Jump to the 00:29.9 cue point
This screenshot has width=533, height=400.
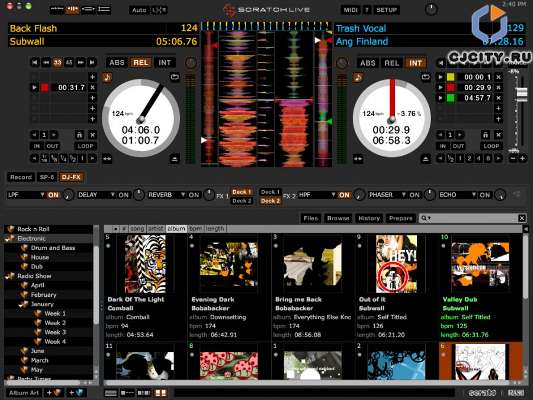pos(441,88)
